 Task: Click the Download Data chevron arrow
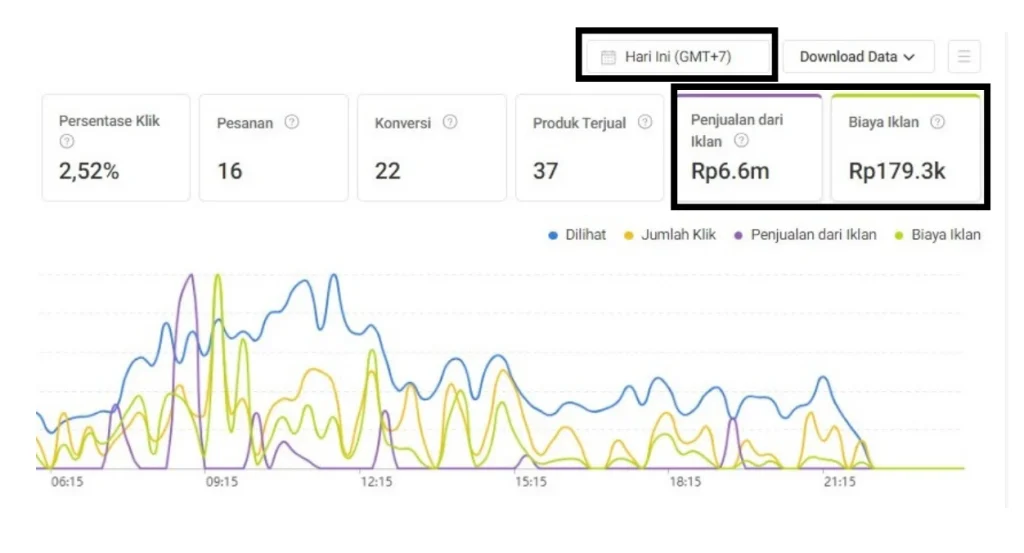(909, 58)
